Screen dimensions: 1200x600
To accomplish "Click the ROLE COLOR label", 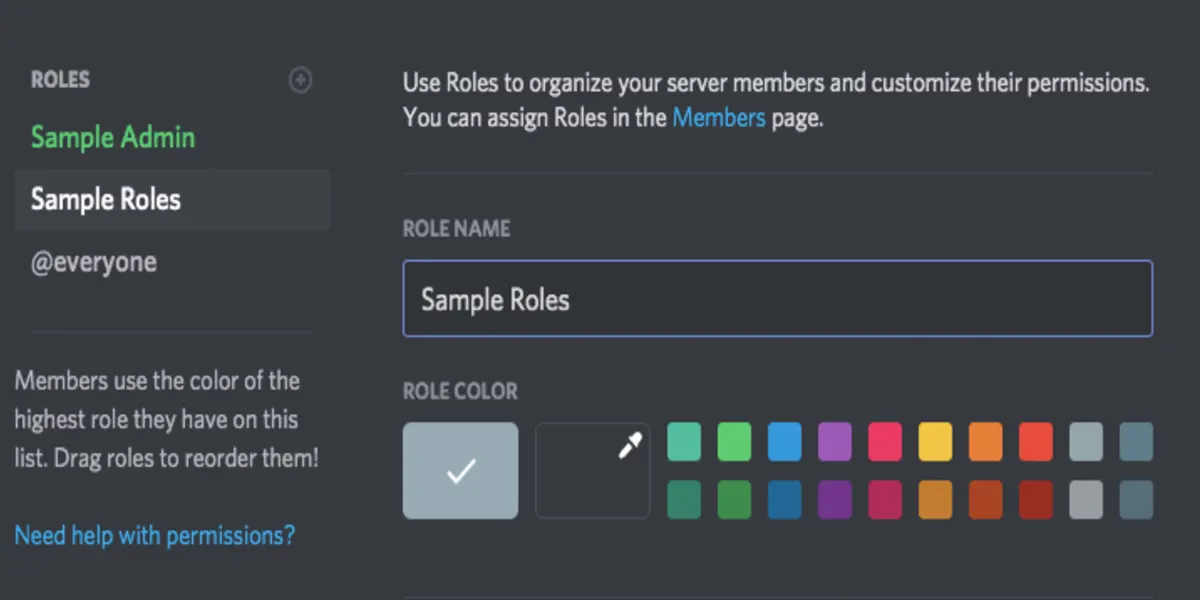I will tap(460, 391).
